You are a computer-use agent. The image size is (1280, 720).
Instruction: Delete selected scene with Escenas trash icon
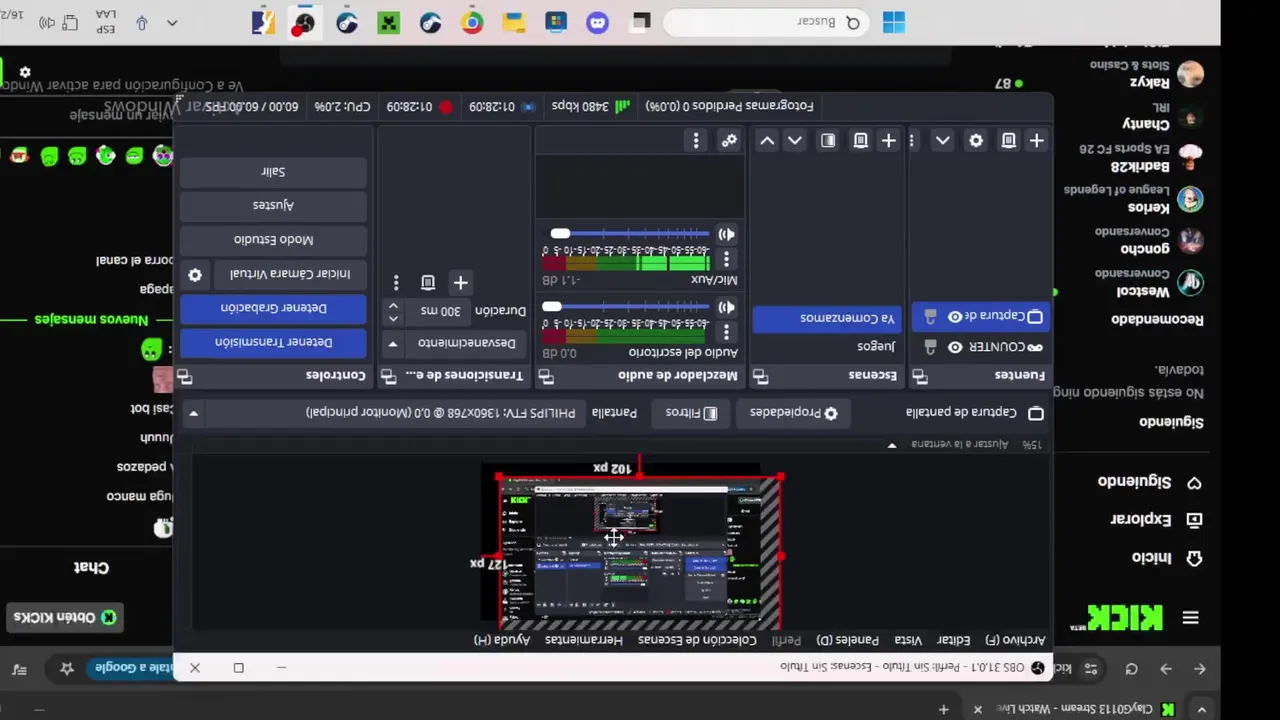click(860, 141)
